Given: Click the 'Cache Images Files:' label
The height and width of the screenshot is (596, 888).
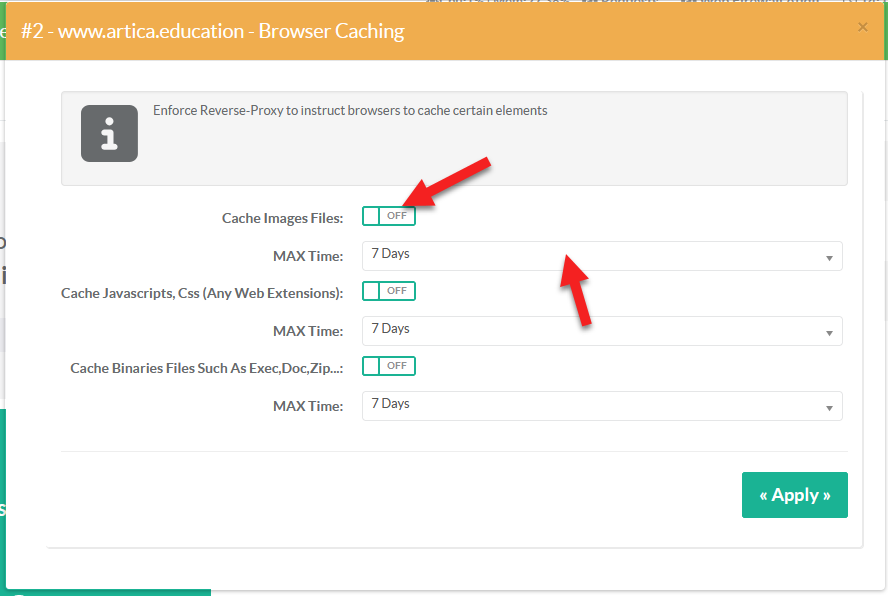Looking at the screenshot, I should (282, 218).
